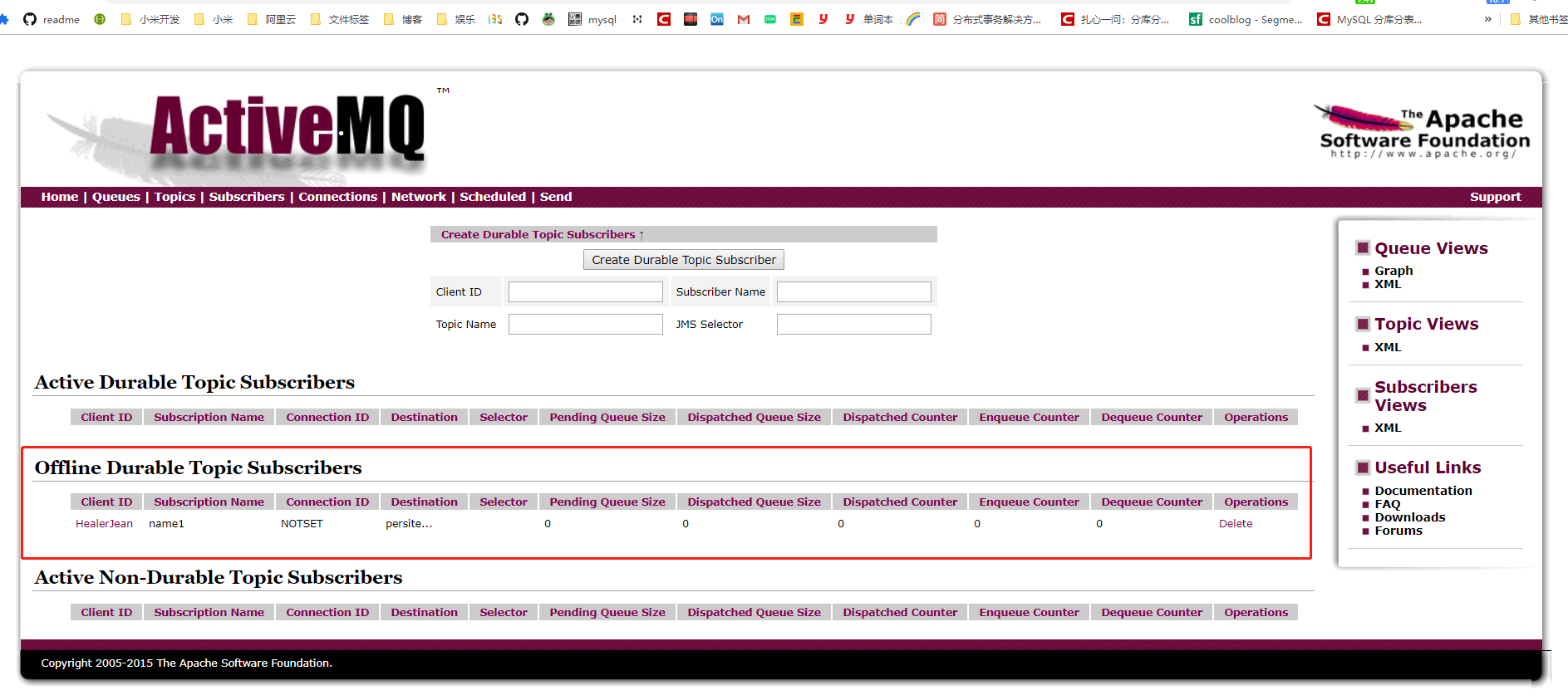Image resolution: width=1568 pixels, height=700 pixels.
Task: Click the Offline Durable Topic Subscribers heading
Action: coord(199,467)
